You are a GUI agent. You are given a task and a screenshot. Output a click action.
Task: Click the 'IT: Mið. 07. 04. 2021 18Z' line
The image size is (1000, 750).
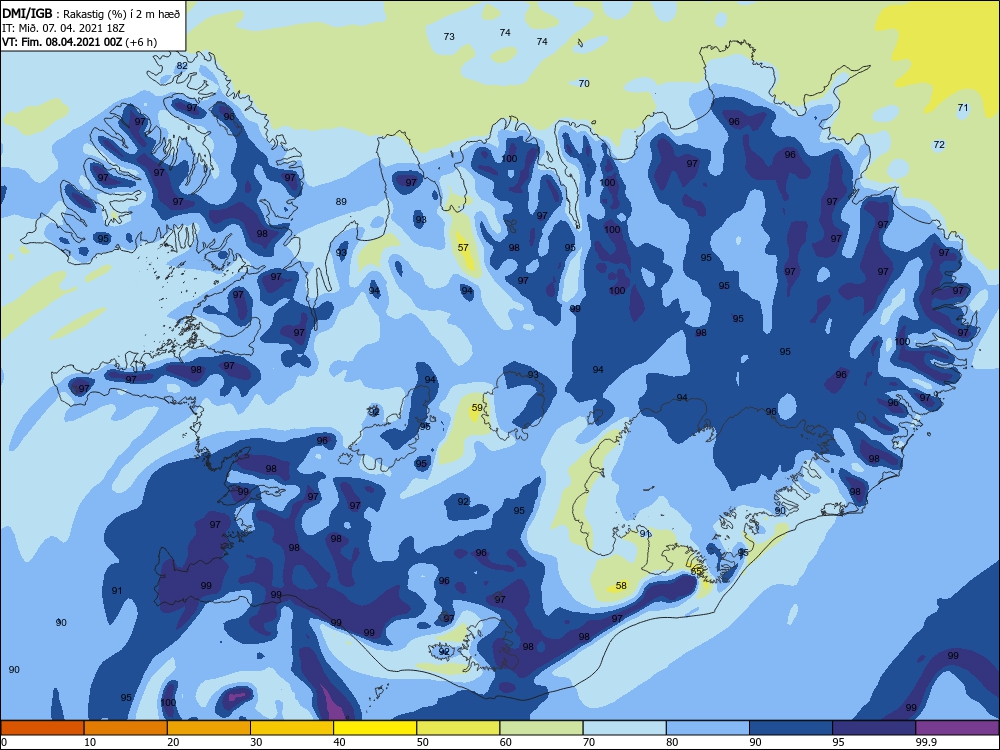[x=64, y=28]
